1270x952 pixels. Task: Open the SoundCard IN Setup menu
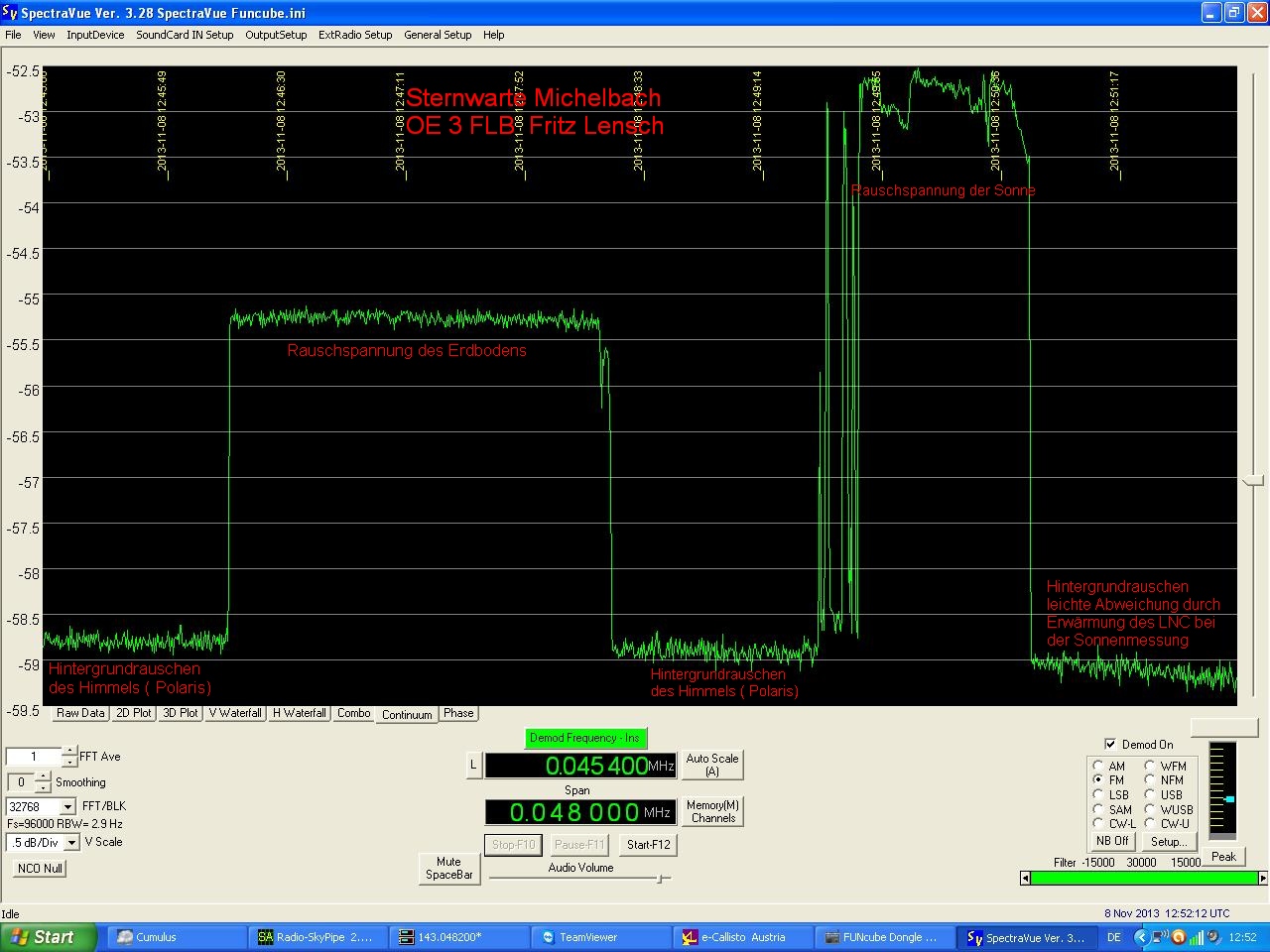185,35
